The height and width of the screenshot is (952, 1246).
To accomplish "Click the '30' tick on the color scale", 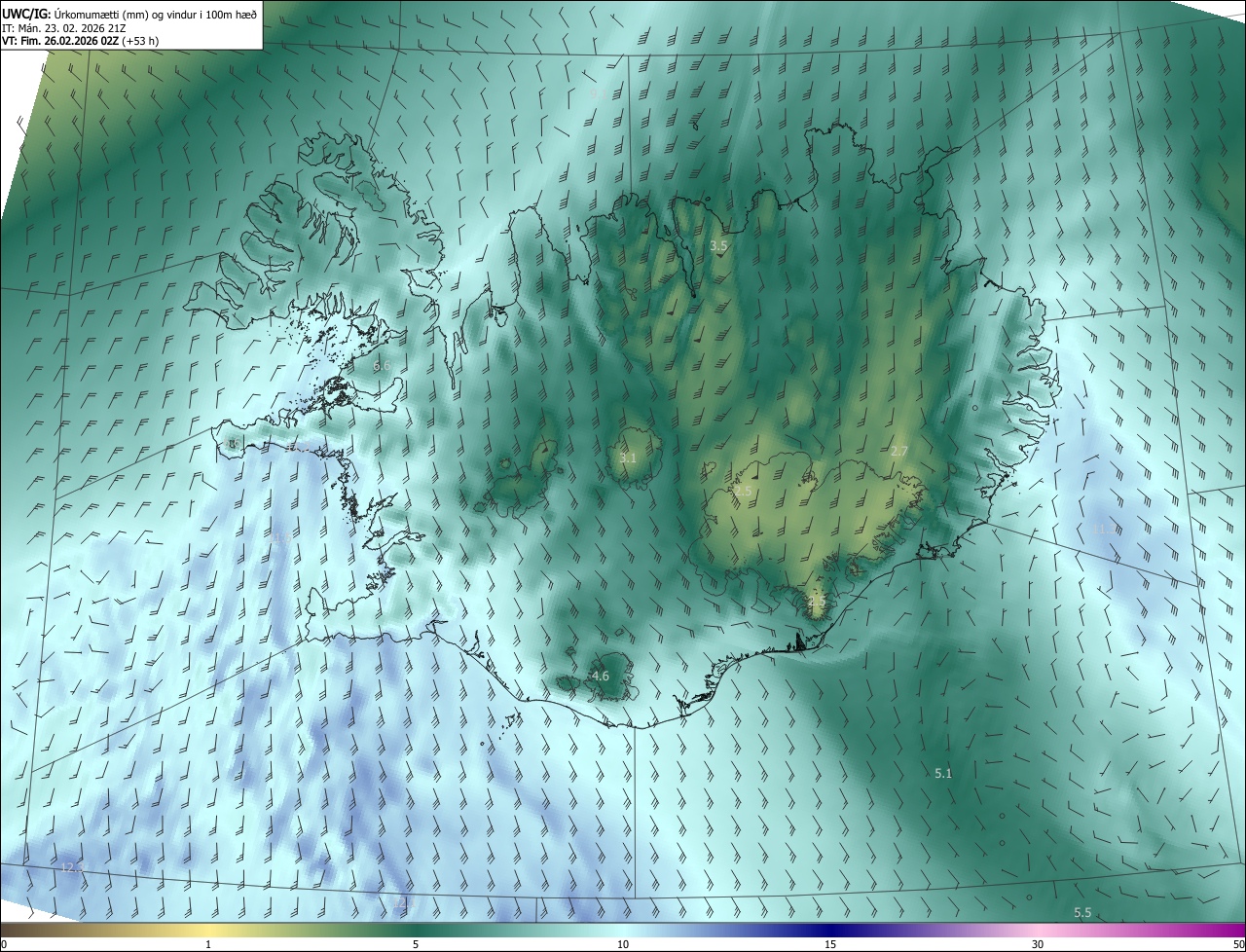I will coord(1038,944).
